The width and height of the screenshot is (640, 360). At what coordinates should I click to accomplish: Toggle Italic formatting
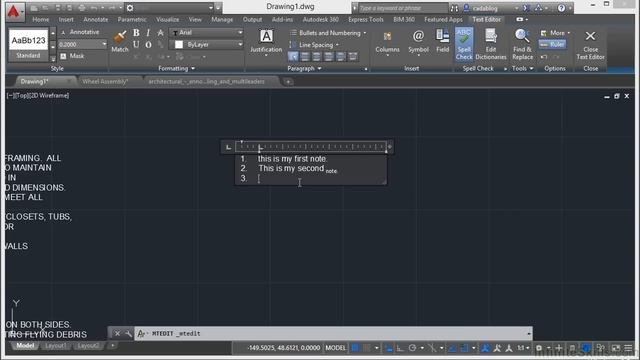(x=148, y=33)
